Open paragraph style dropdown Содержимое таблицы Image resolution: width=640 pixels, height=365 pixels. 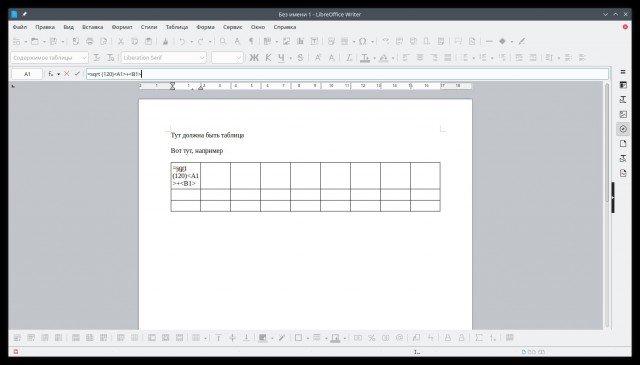pyautogui.click(x=84, y=58)
